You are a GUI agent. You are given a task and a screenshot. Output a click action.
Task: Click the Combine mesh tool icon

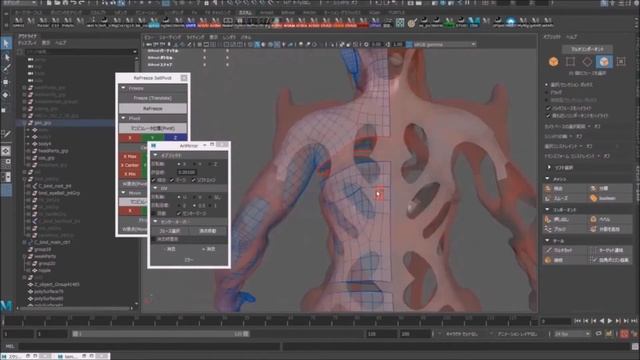tap(548, 189)
